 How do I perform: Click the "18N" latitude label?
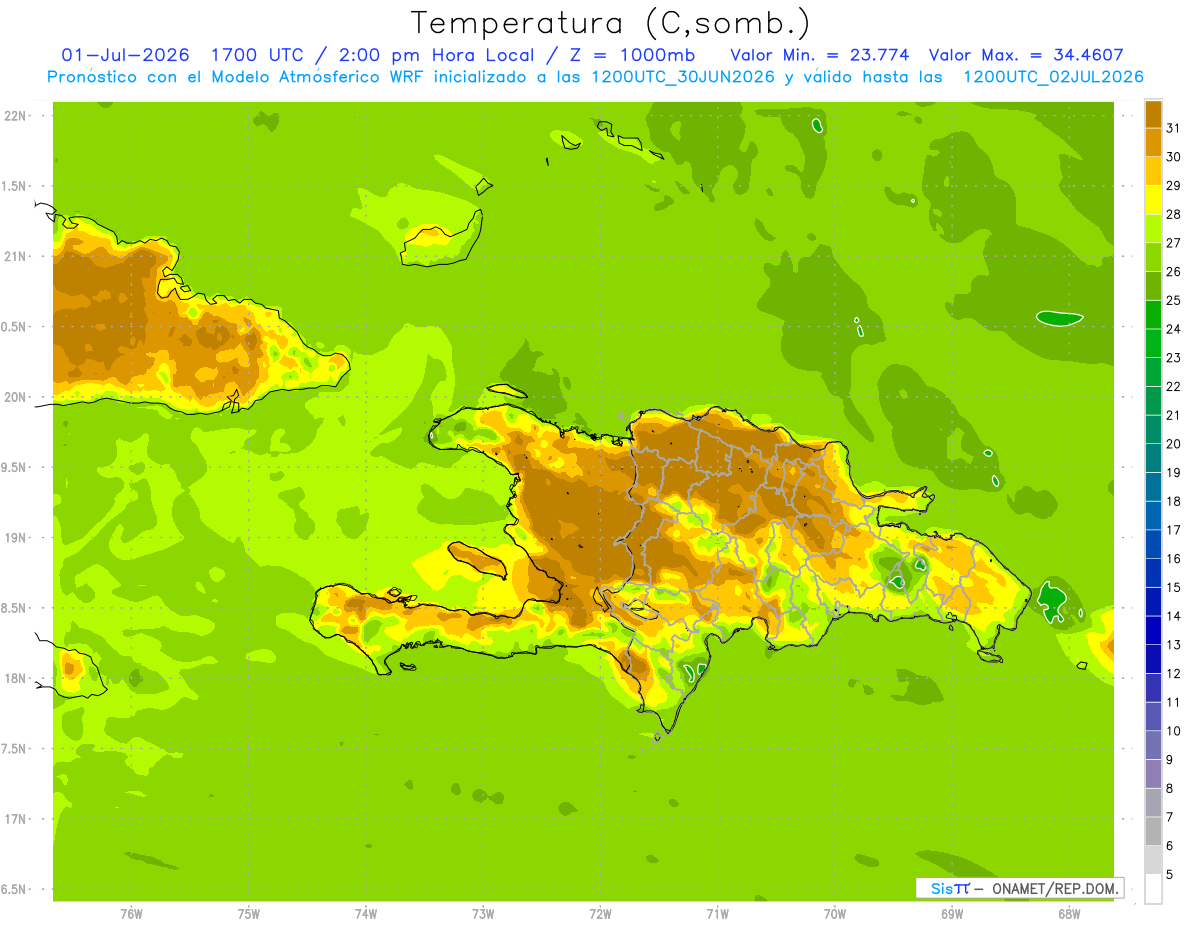tap(16, 678)
